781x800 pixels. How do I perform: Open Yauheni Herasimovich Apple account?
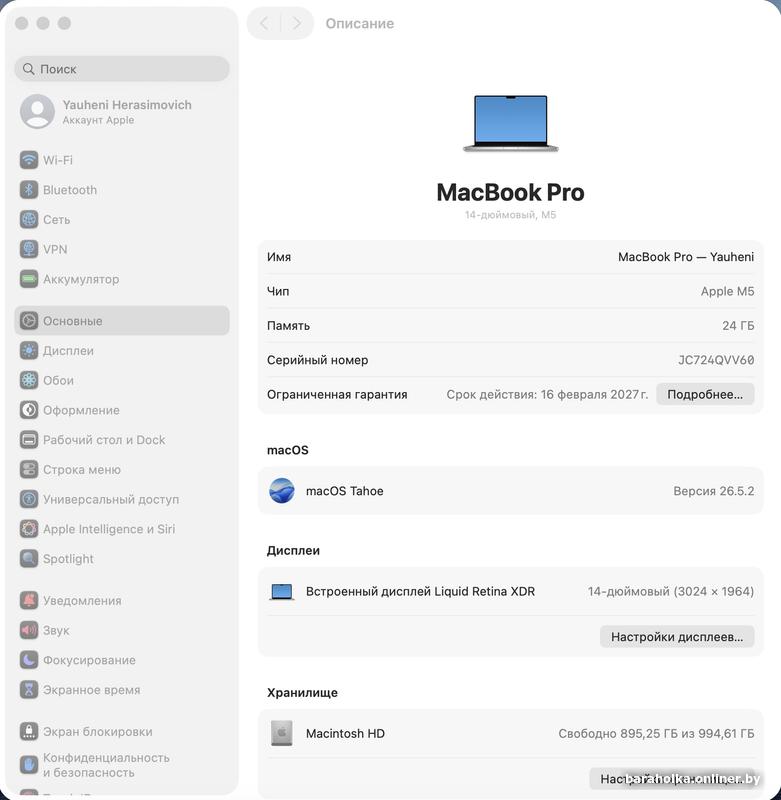(x=122, y=111)
